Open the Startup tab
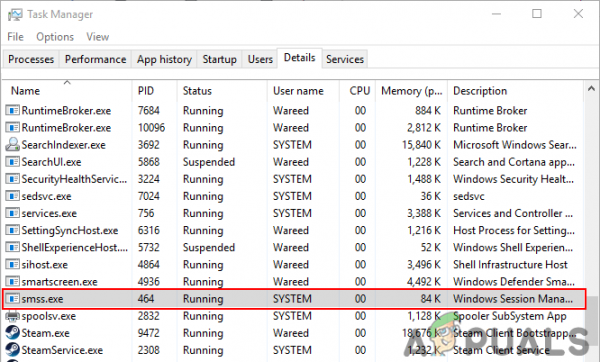The width and height of the screenshot is (600, 362). coord(219,59)
